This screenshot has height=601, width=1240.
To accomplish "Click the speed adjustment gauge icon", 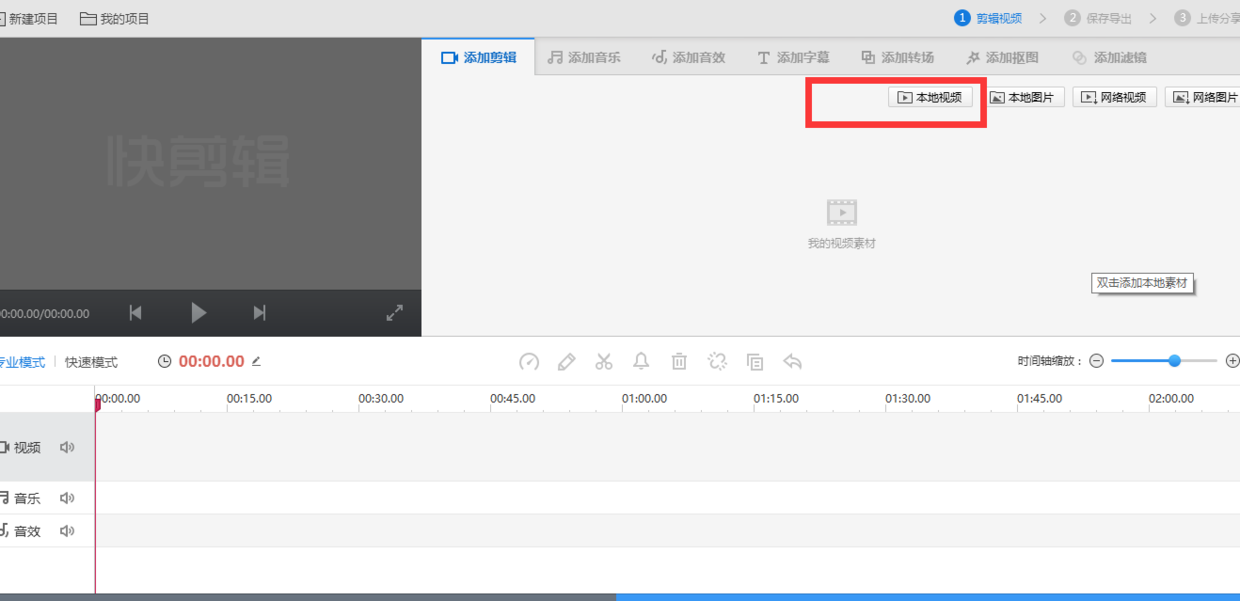I will 530,362.
